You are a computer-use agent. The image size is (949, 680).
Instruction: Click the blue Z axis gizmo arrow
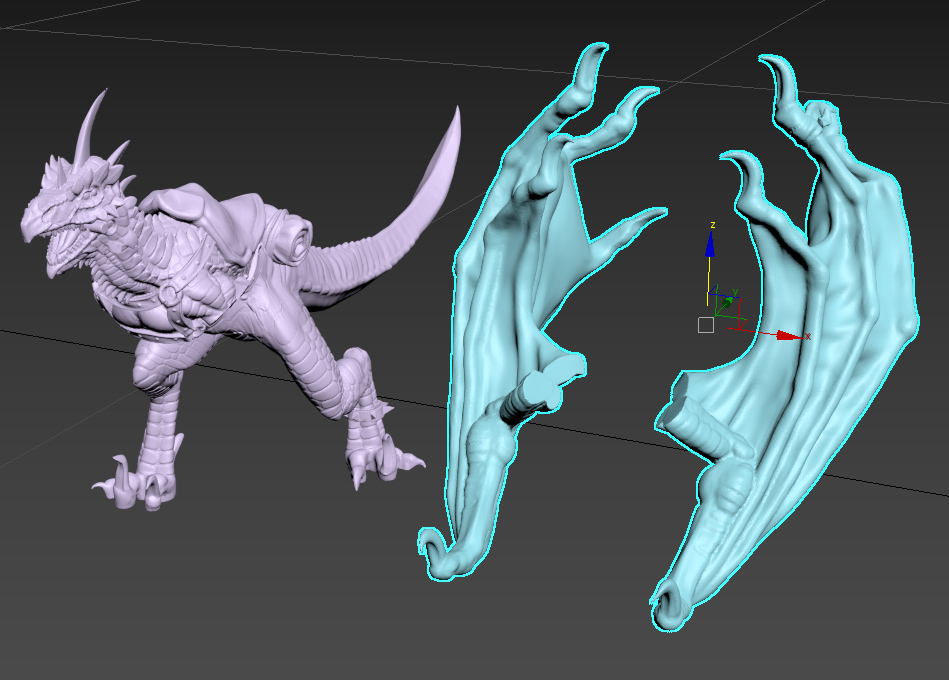pos(710,244)
